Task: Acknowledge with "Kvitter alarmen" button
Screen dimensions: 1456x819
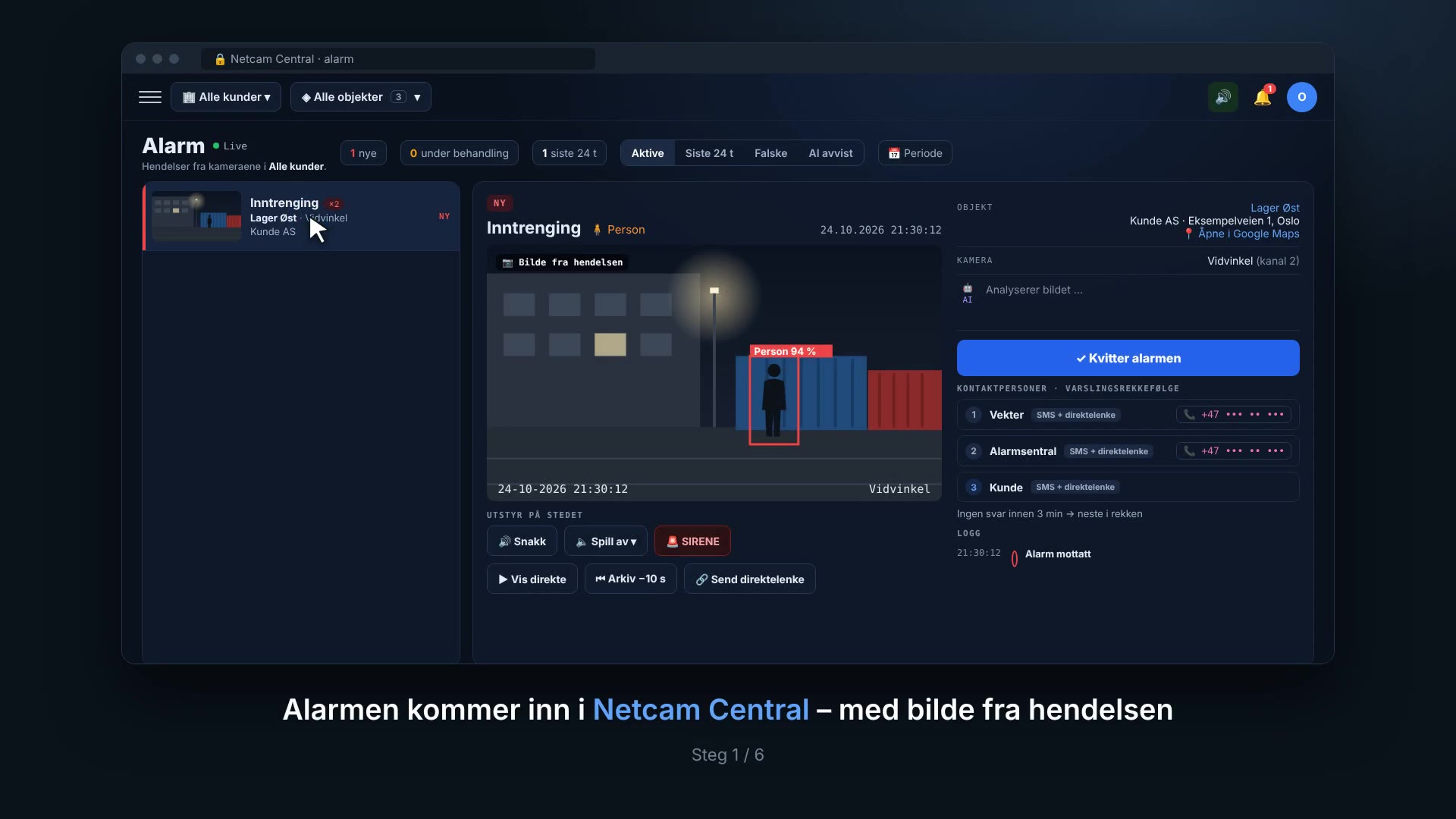Action: 1128,358
